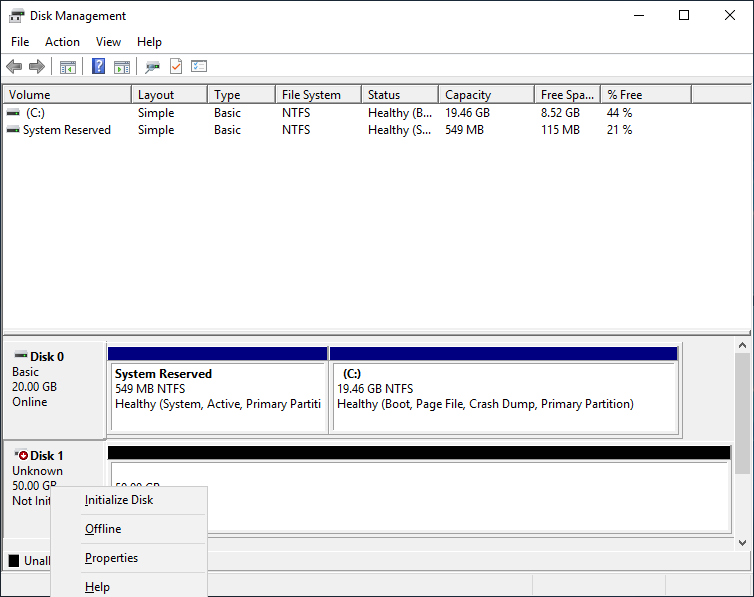Click the 19.46 GB capacity cell
754x597 pixels.
pos(467,113)
